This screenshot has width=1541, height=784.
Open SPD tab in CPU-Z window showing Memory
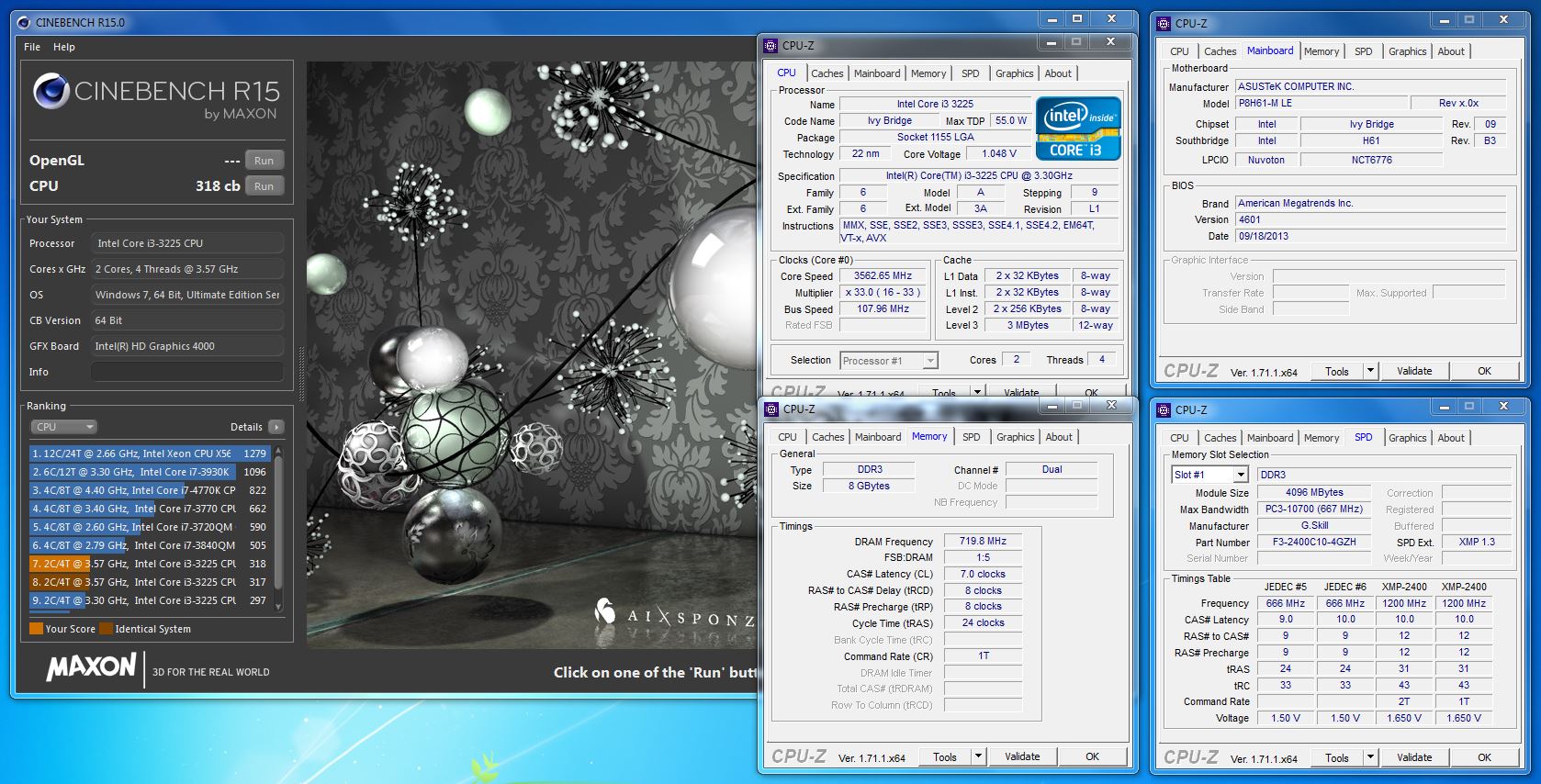(x=971, y=437)
